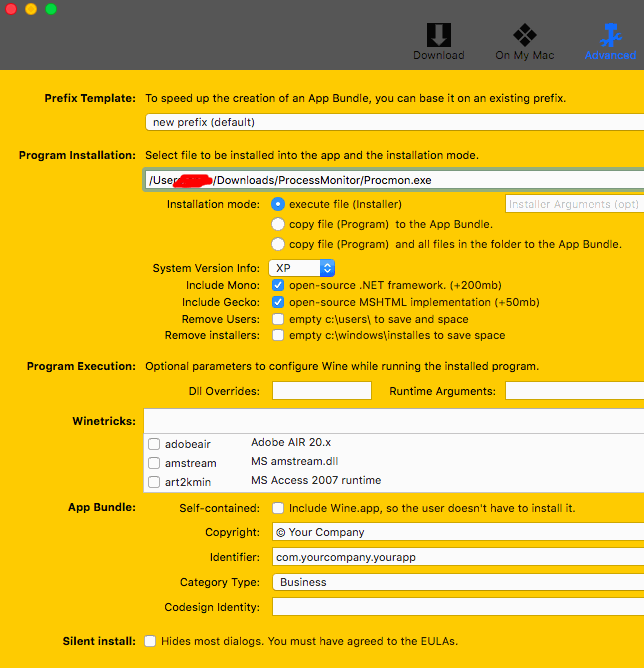Screen dimensions: 644x668
Task: Switch to the On My Mac section
Action: coord(524,41)
